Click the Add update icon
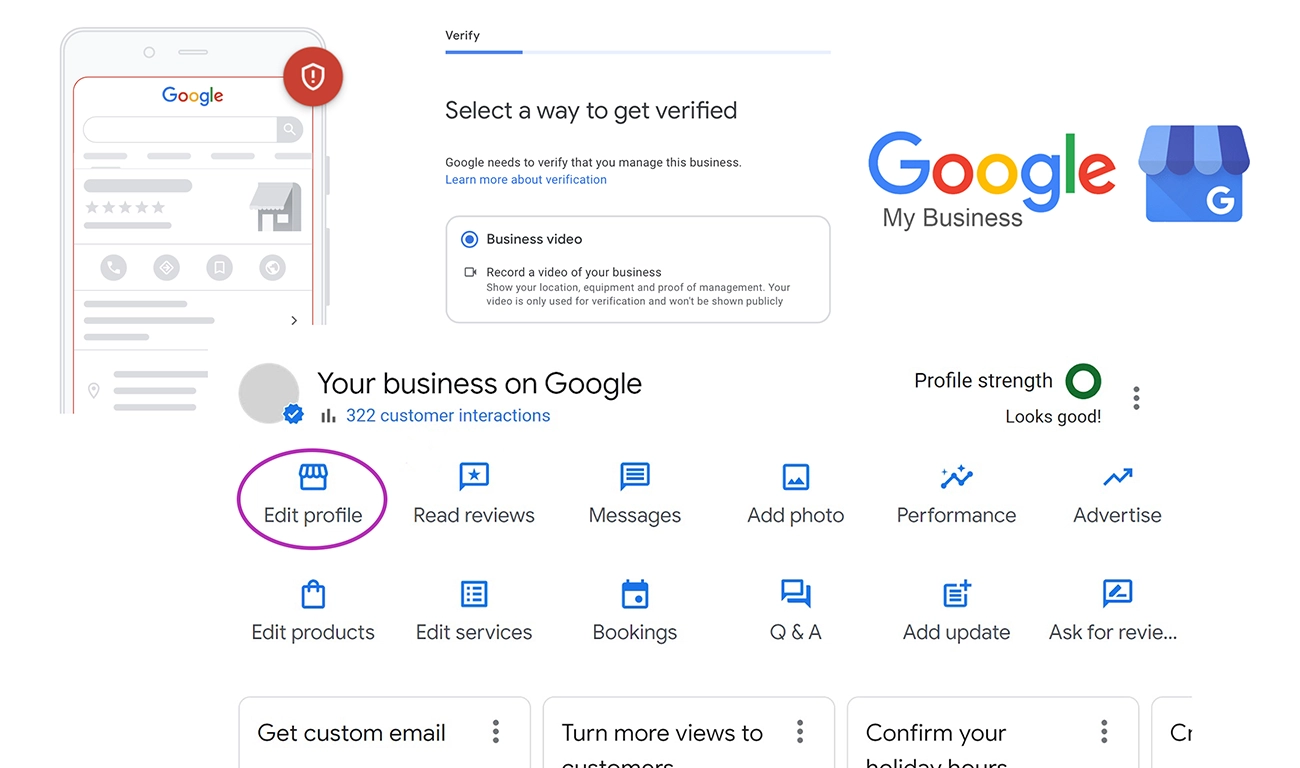Viewport: 1300px width, 768px height. point(956,594)
